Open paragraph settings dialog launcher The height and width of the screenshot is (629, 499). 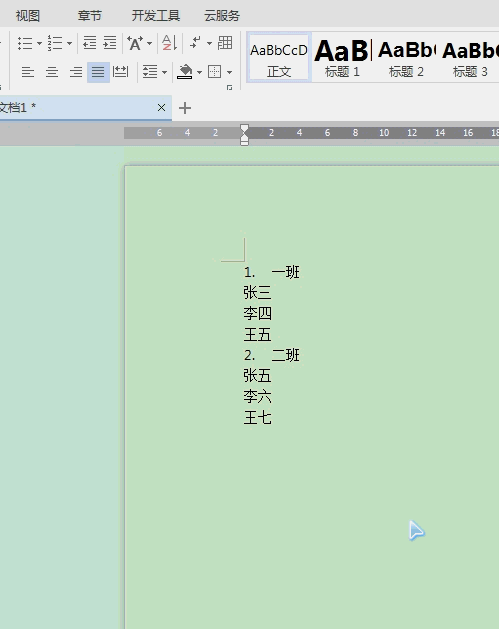click(x=229, y=87)
